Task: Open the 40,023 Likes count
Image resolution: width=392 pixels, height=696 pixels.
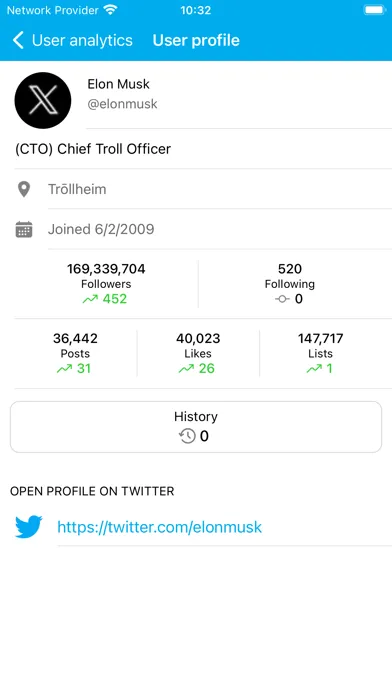Action: [198, 353]
